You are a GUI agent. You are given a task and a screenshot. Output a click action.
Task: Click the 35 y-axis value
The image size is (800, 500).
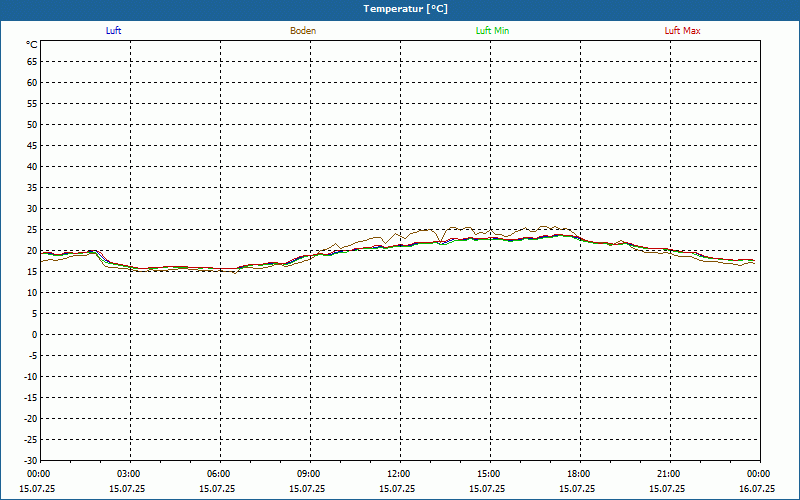point(32,188)
